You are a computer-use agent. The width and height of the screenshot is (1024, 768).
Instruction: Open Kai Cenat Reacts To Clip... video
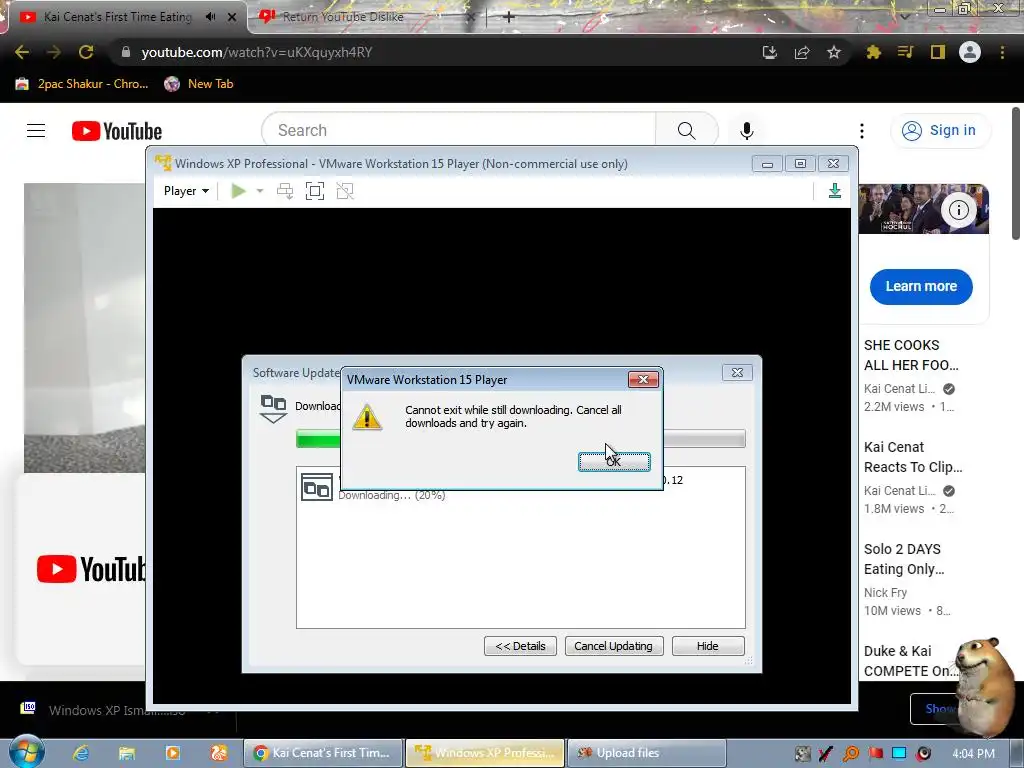click(x=912, y=457)
